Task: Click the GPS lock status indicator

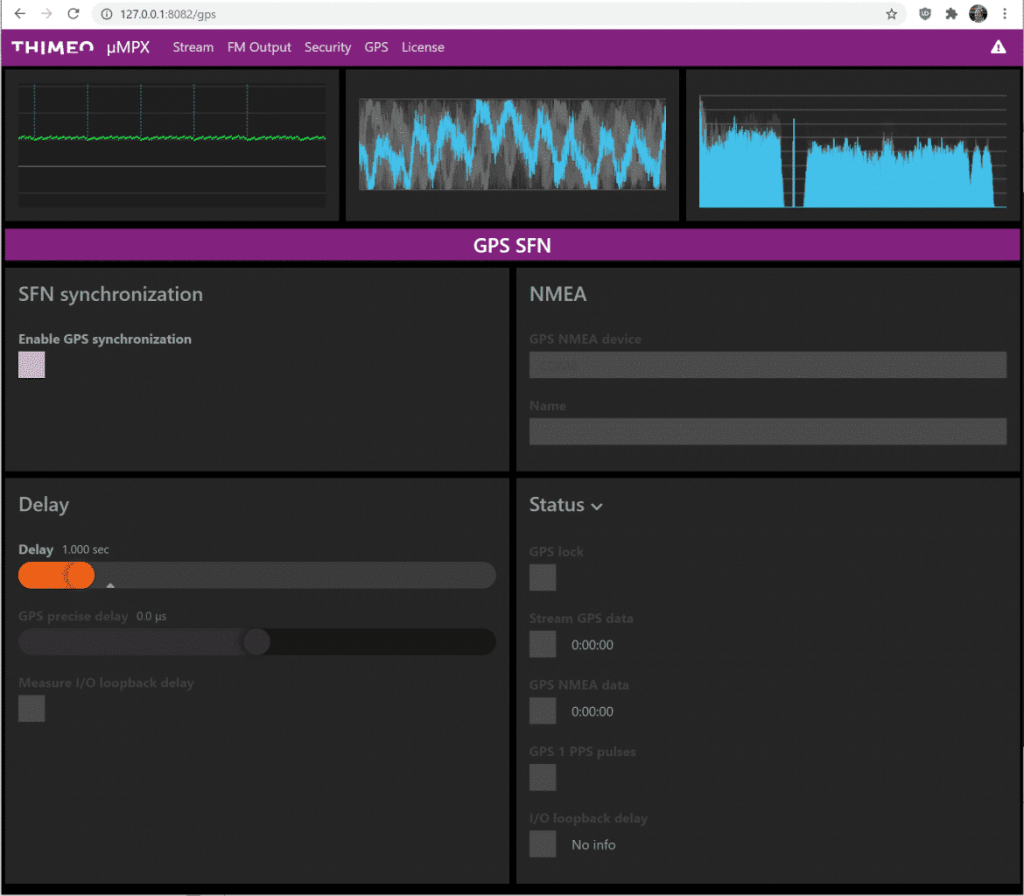Action: tap(542, 577)
